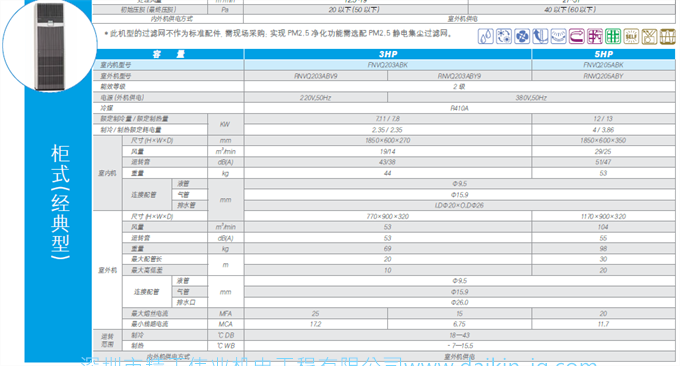Click the upward airflow arrow icon
The height and width of the screenshot is (366, 680).
click(540, 36)
